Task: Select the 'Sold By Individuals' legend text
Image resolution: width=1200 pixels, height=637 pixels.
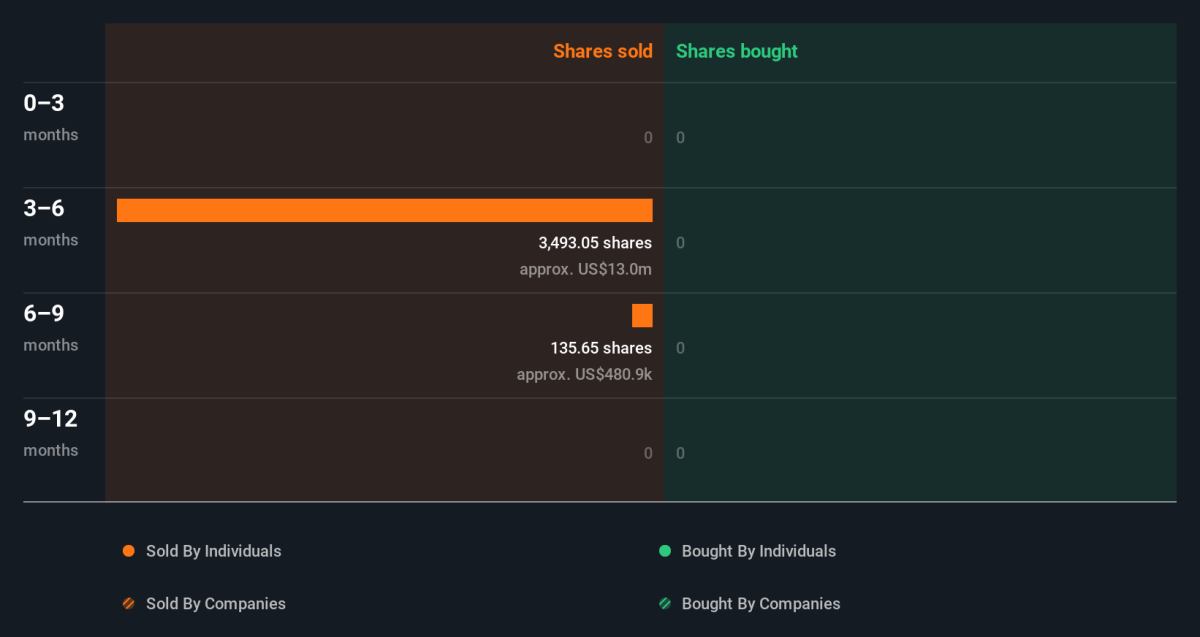Action: pos(213,551)
